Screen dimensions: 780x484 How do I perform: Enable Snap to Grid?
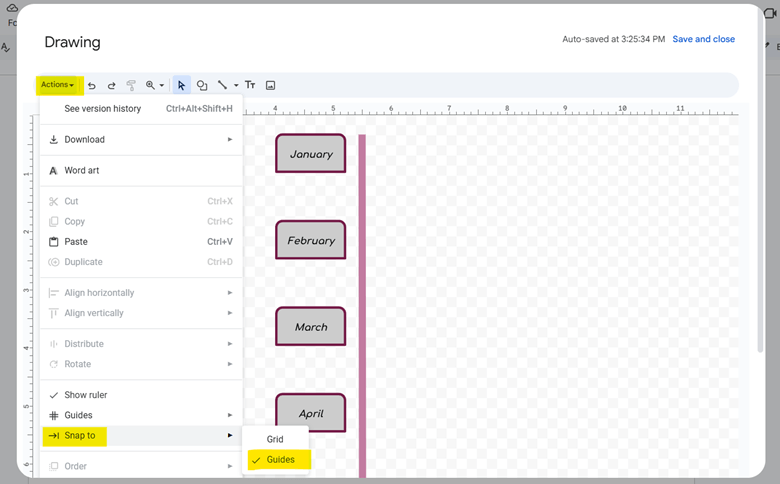pos(275,440)
